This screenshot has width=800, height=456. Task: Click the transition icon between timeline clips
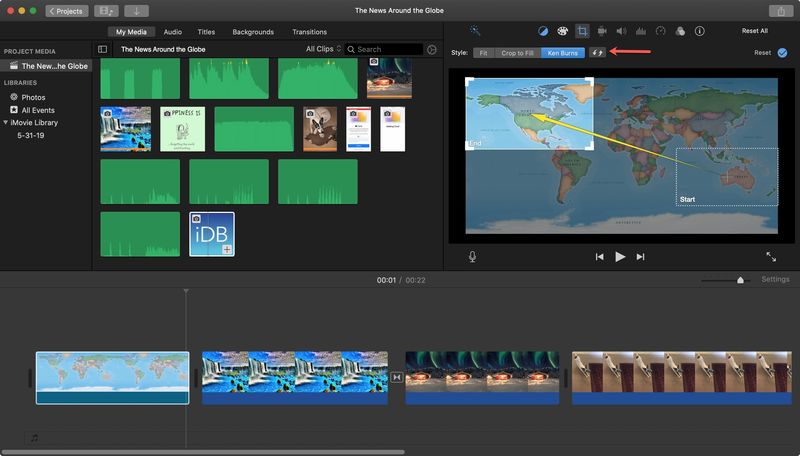pyautogui.click(x=396, y=377)
